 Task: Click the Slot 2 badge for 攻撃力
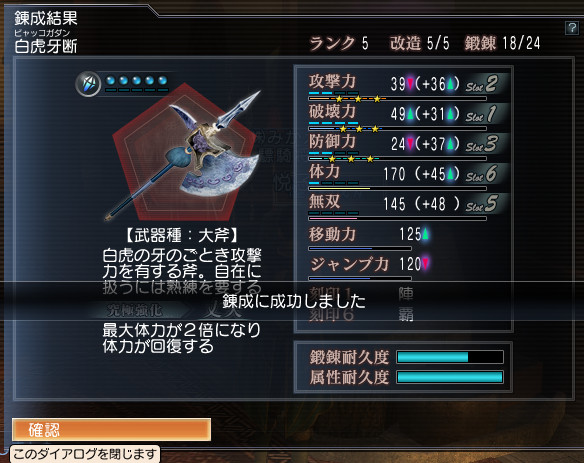(481, 84)
